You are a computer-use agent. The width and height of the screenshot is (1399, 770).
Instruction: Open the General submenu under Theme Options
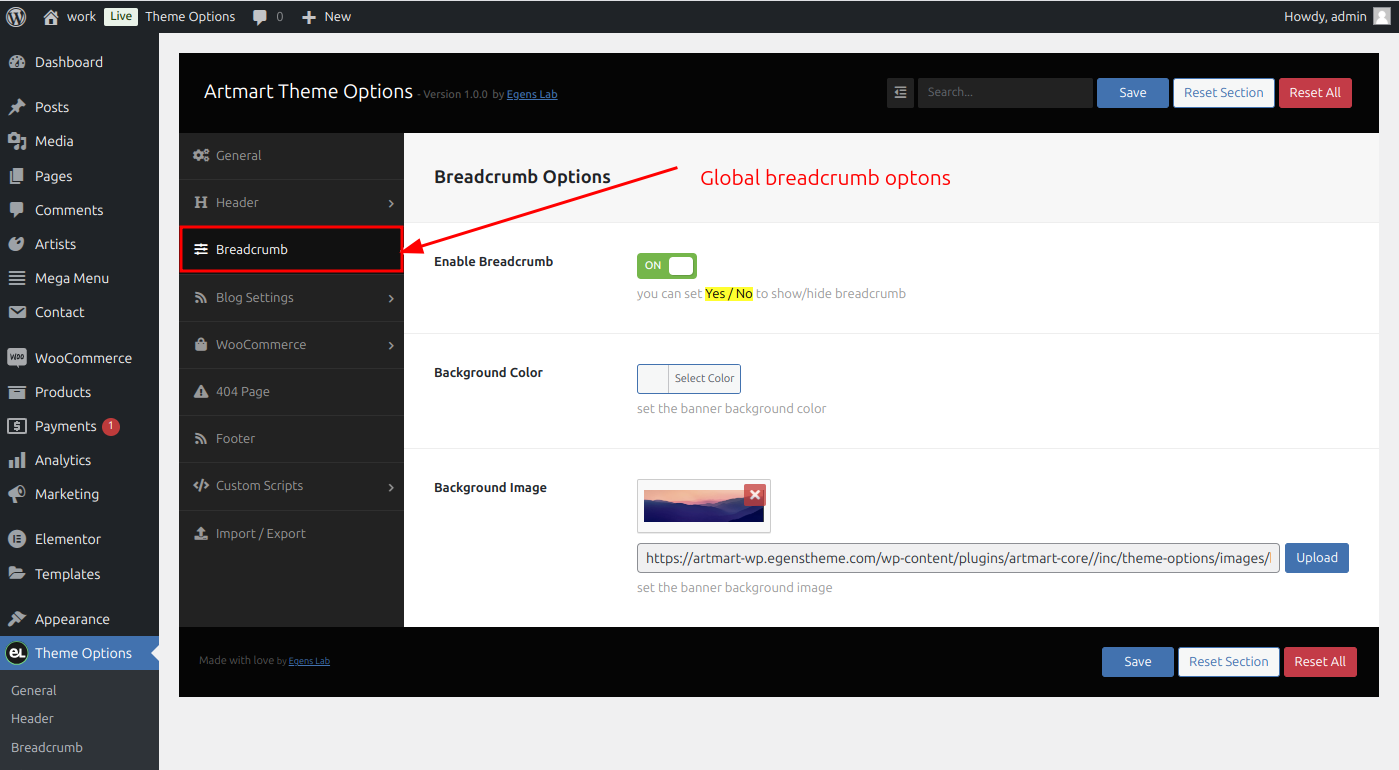(34, 691)
